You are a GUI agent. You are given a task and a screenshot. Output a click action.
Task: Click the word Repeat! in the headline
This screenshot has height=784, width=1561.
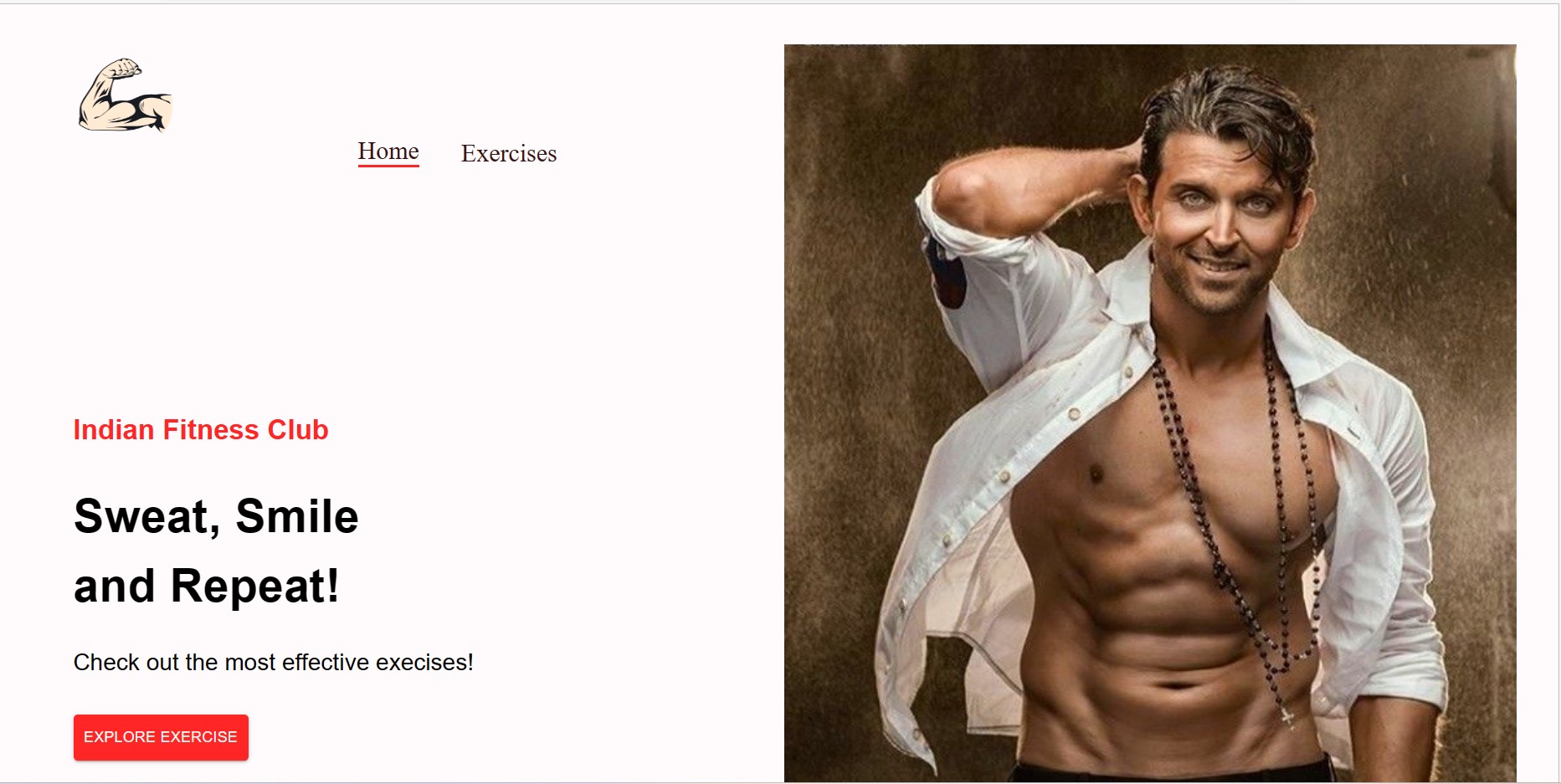[255, 586]
